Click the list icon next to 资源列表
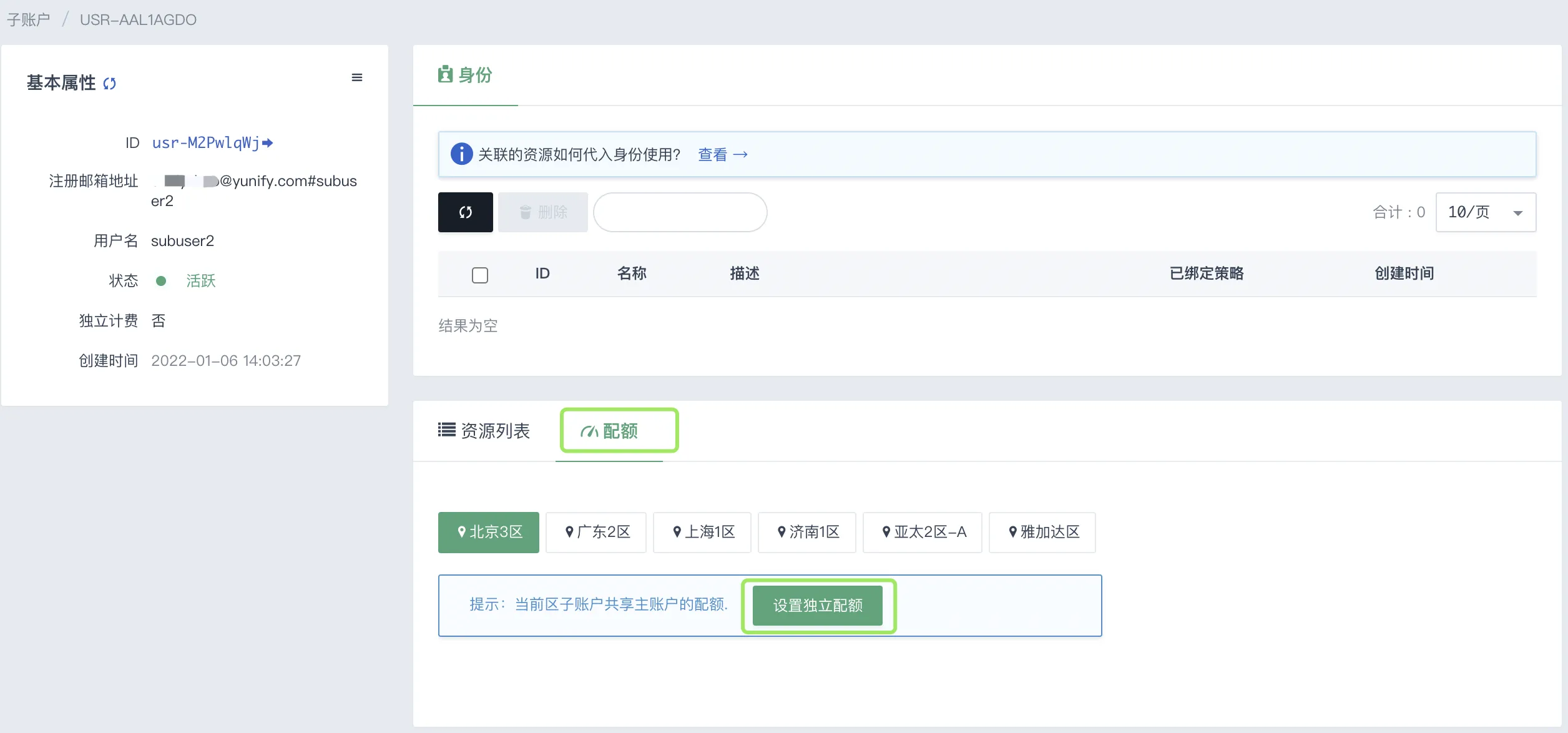 click(x=446, y=430)
